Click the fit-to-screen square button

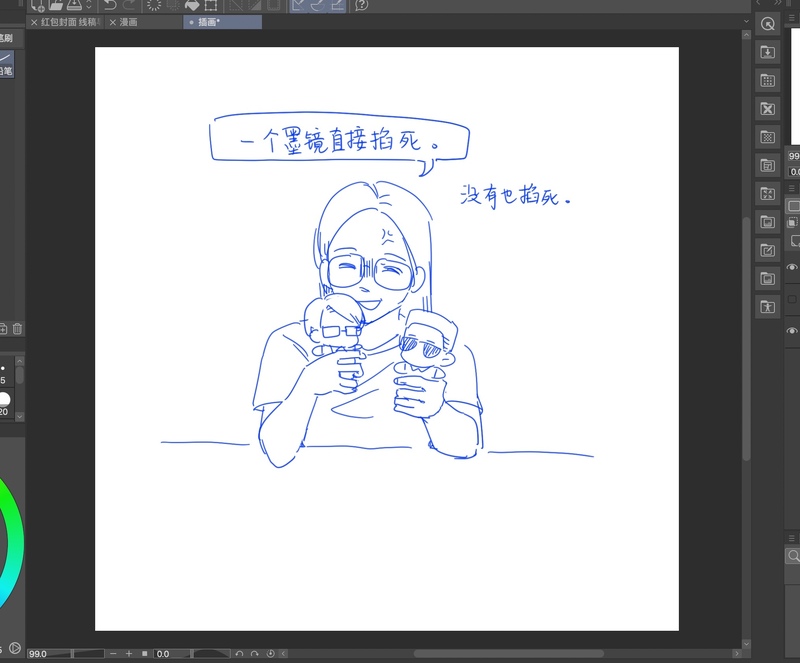[144, 653]
